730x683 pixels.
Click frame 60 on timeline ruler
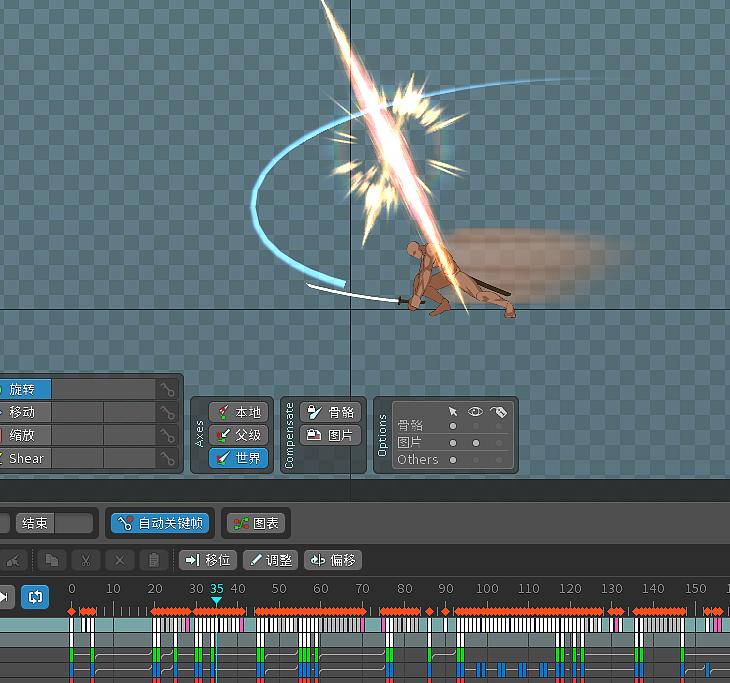[x=321, y=589]
